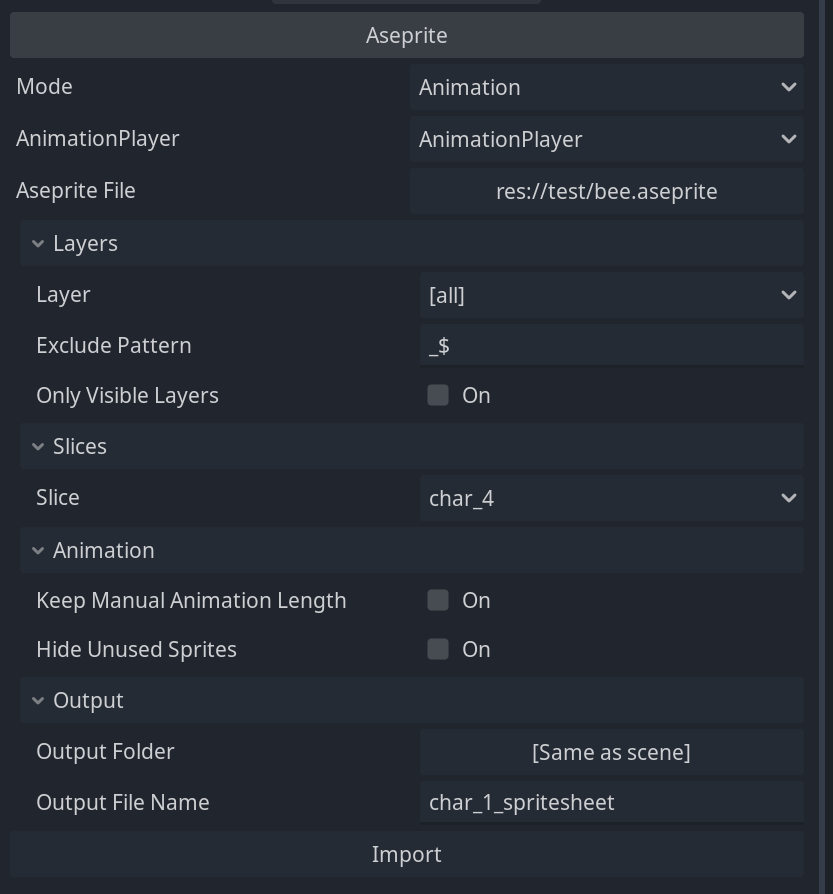The width and height of the screenshot is (833, 894).
Task: Toggle Keep Manual Animation Length checkbox
Action: (438, 600)
